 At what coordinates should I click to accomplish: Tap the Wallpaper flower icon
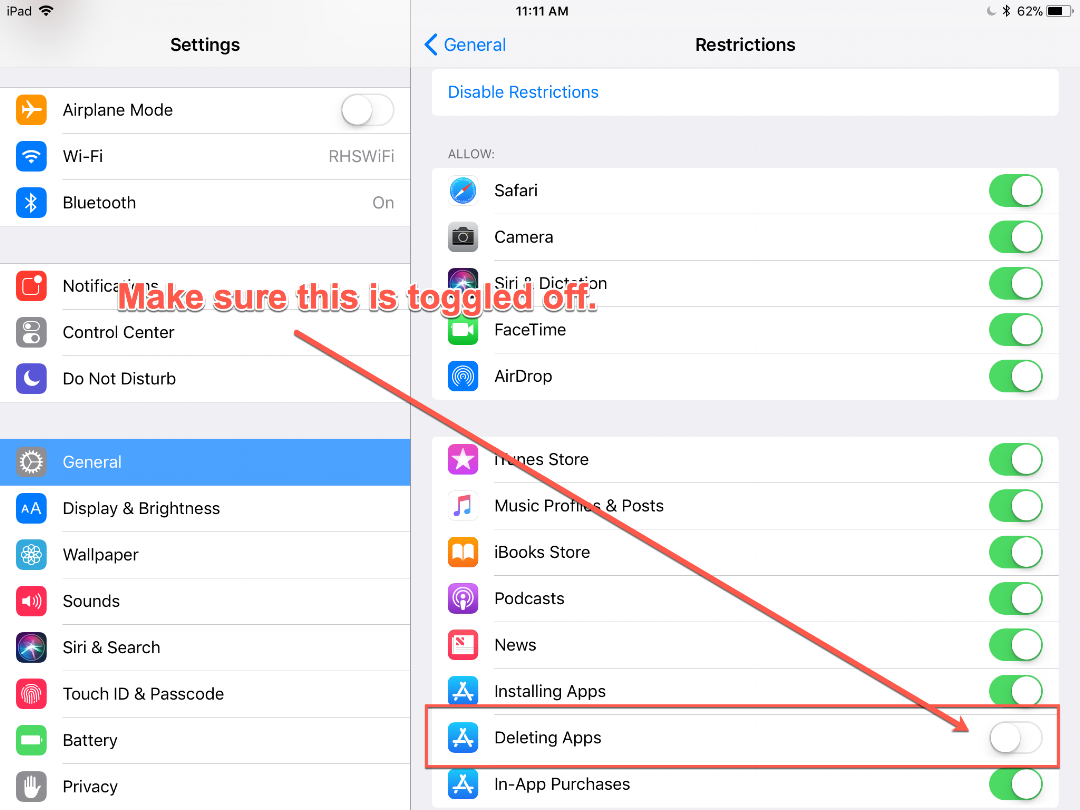coord(31,554)
